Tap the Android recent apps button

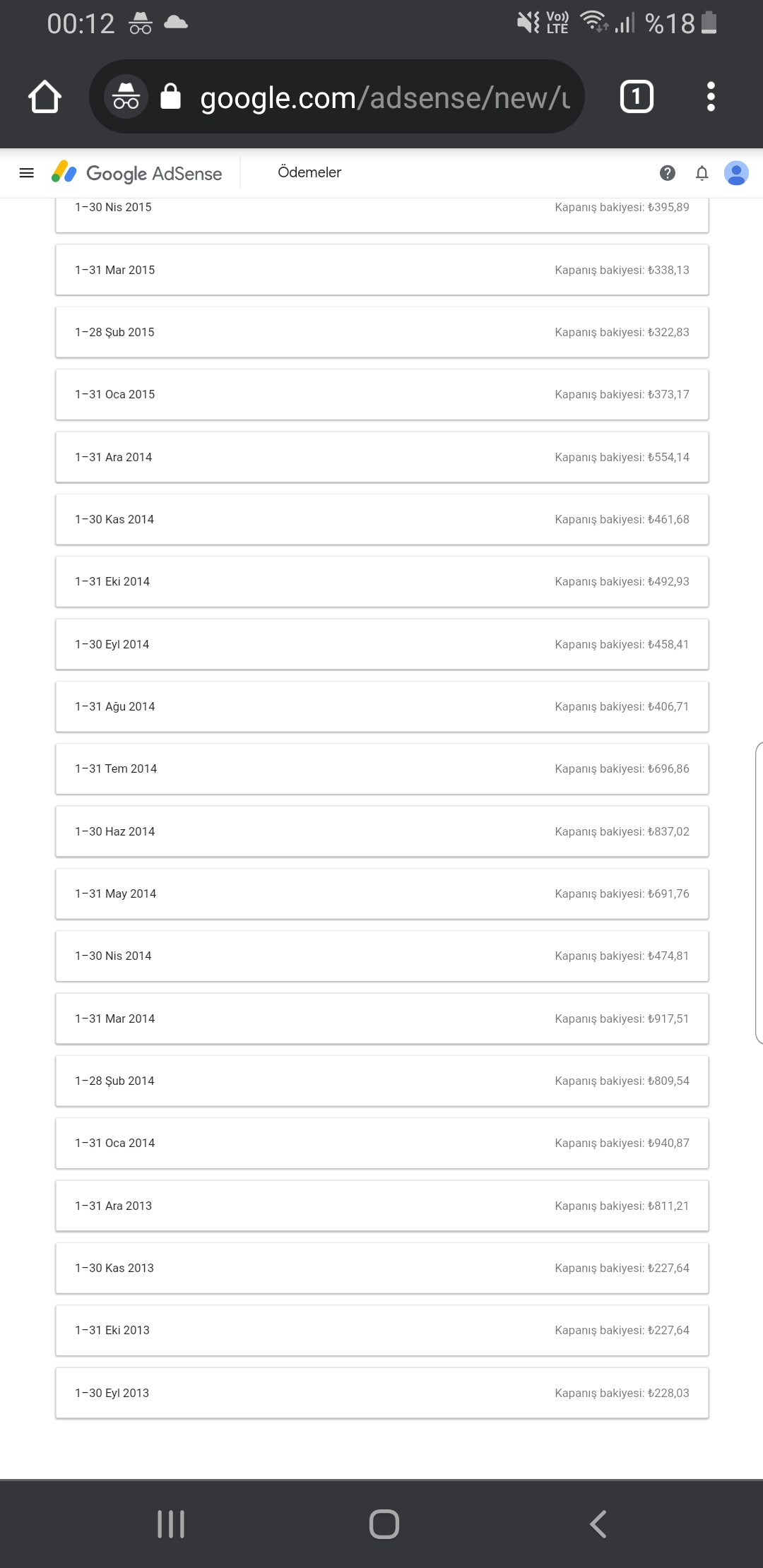click(171, 1524)
